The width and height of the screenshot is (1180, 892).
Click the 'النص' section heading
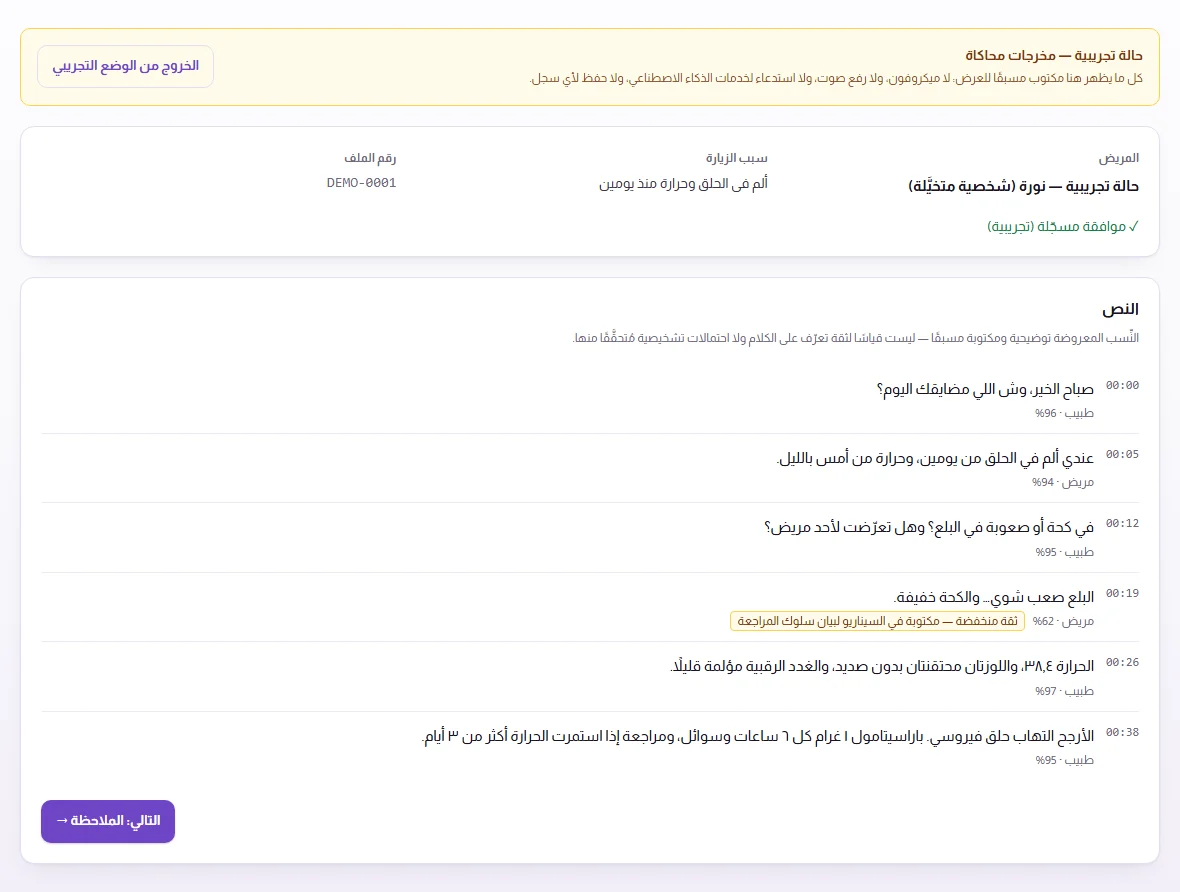1120,309
